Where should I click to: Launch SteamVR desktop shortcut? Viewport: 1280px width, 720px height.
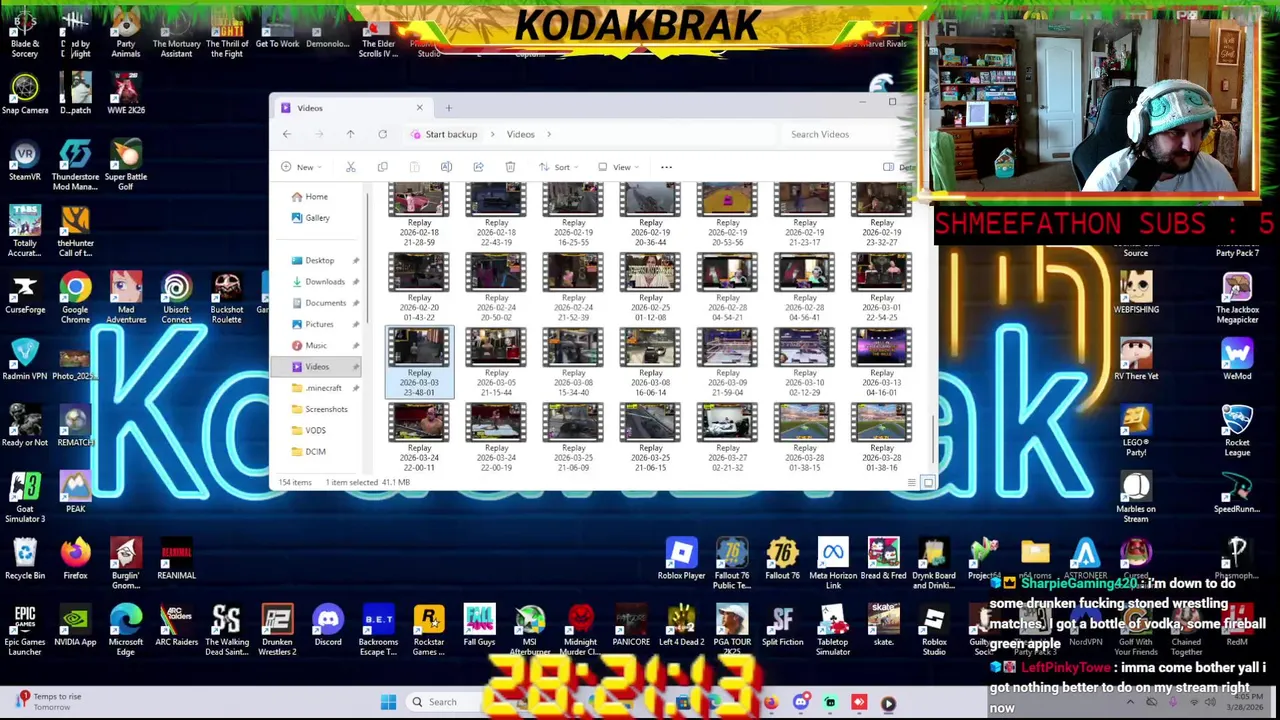25,162
